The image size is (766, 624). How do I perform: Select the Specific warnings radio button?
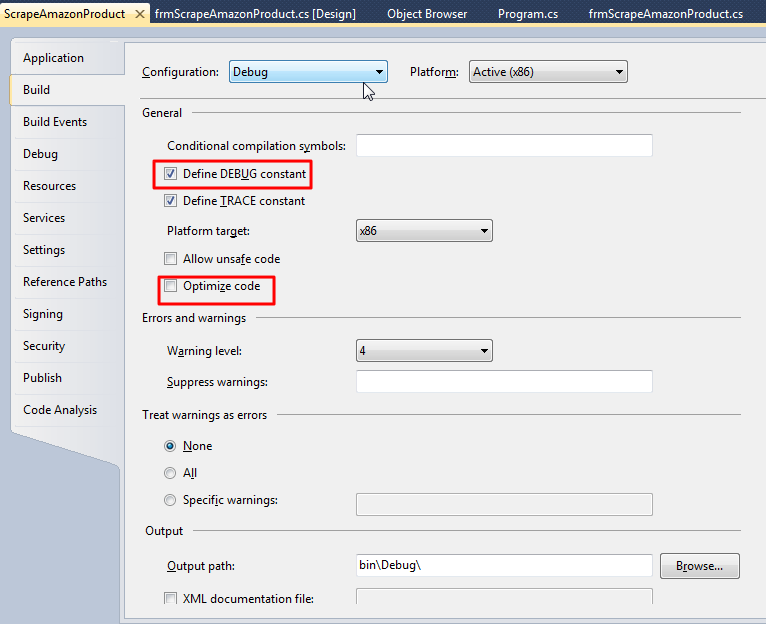tap(170, 500)
